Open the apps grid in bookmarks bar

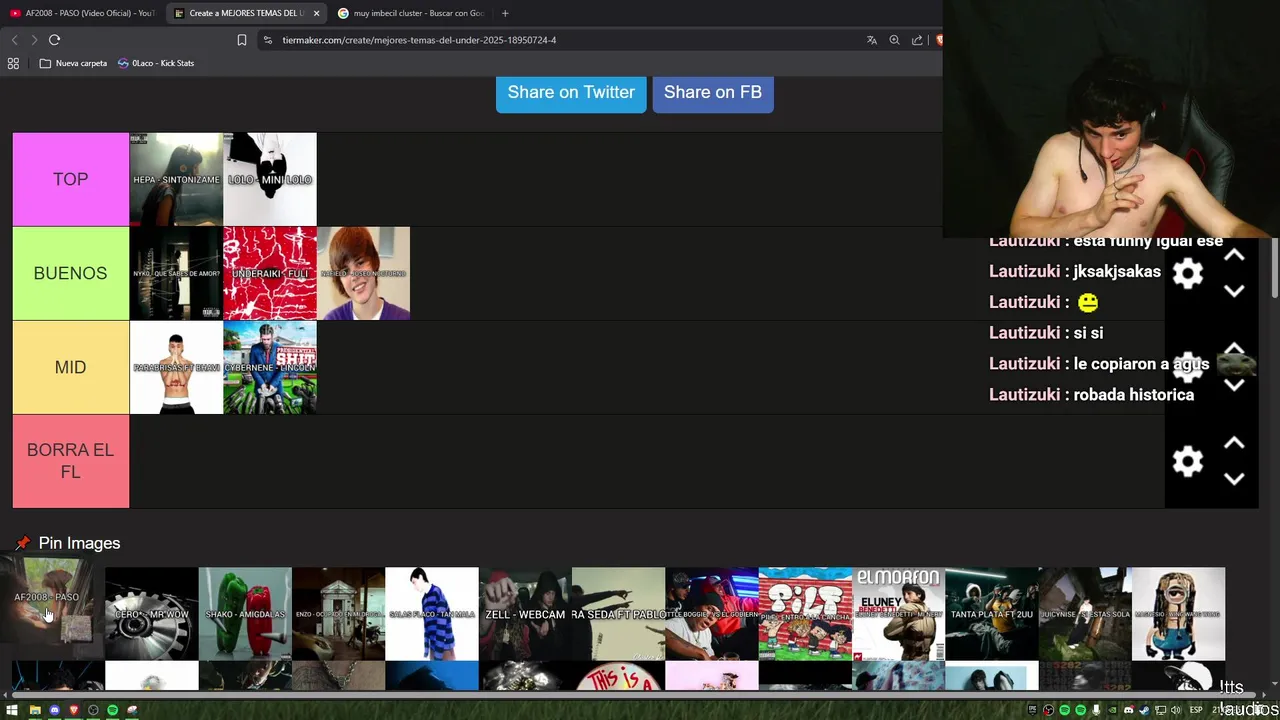13,63
